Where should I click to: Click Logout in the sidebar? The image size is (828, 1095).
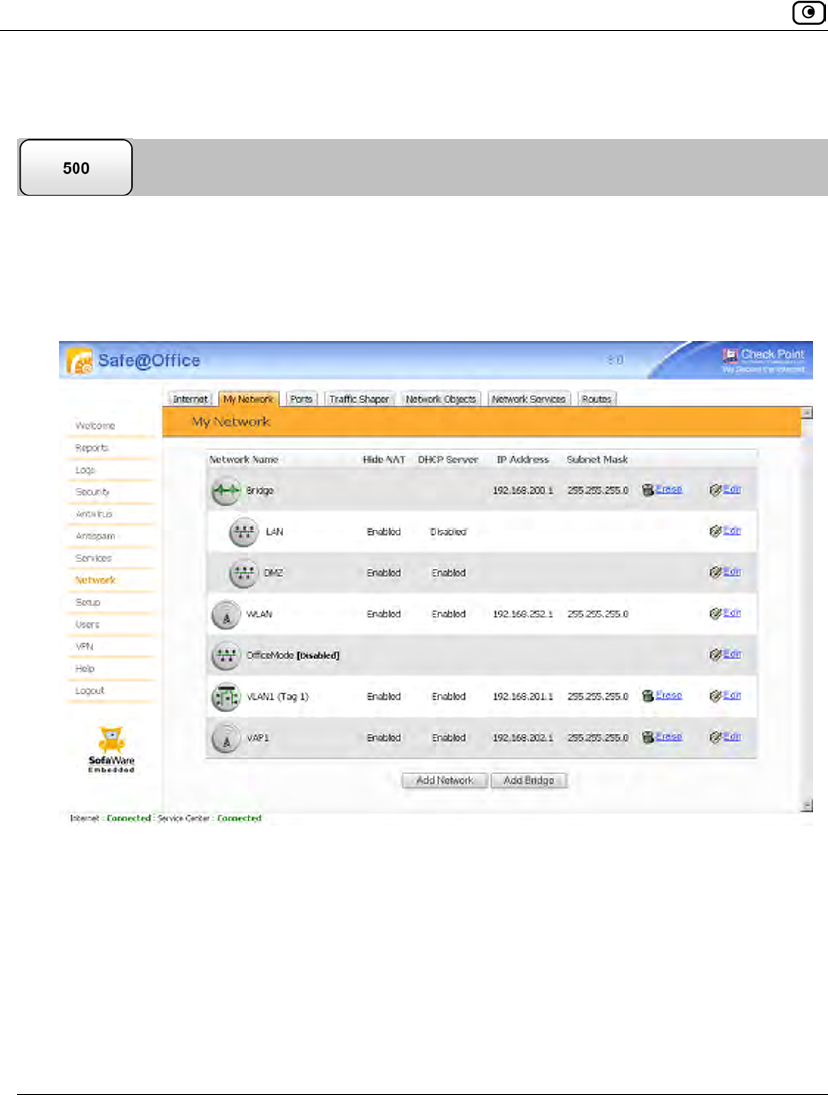pos(90,691)
